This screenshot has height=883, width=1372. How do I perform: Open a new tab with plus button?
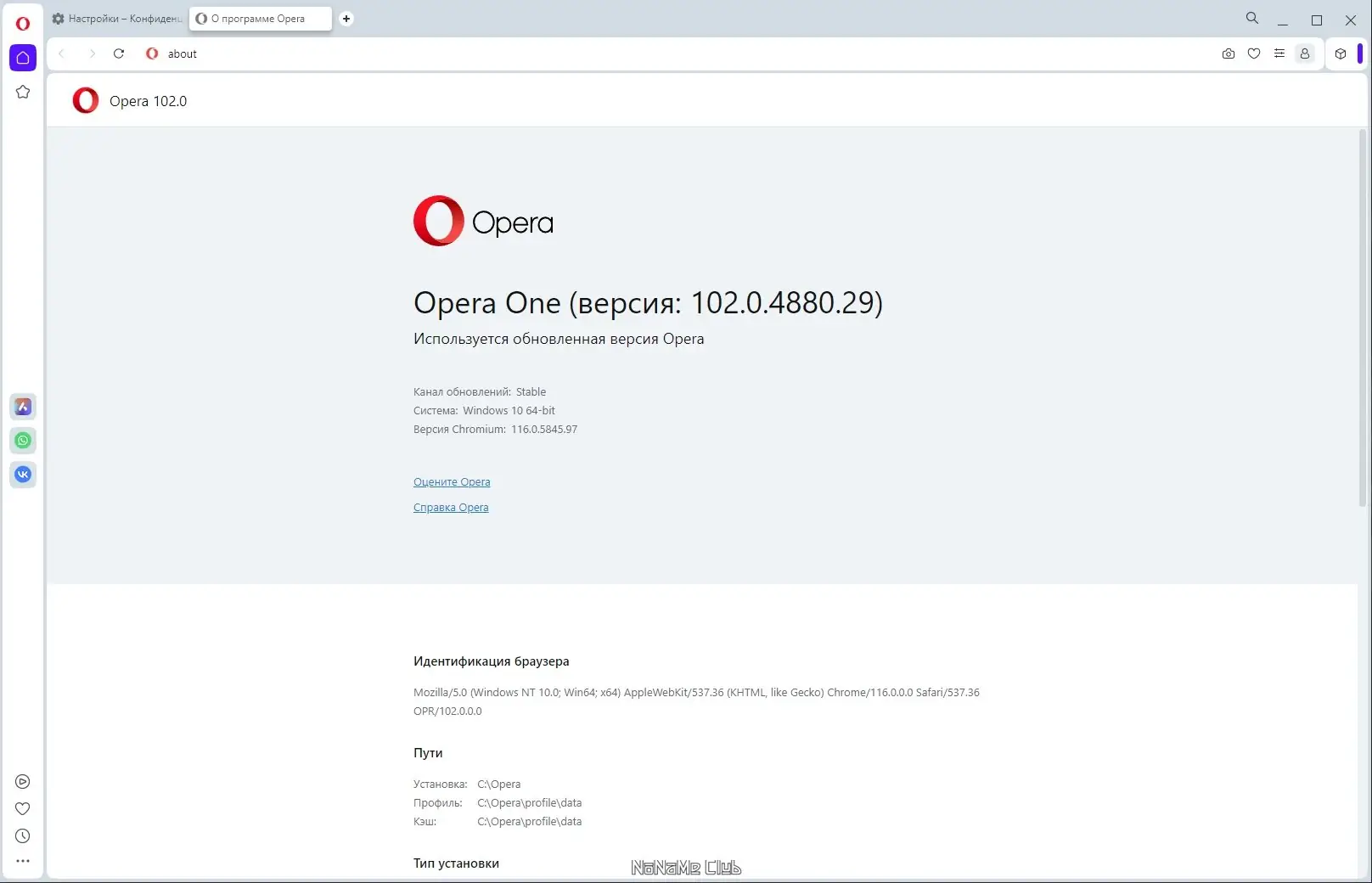346,19
